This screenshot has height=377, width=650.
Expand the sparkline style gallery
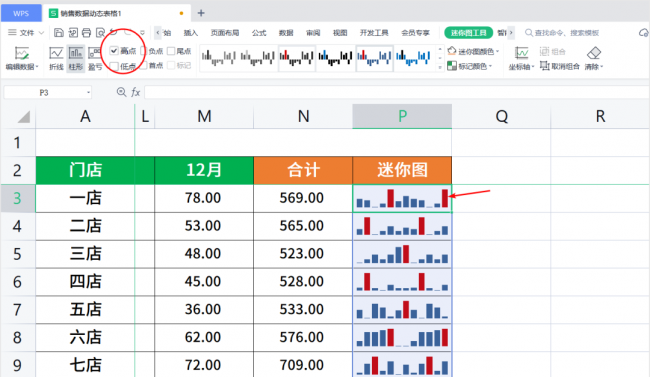(x=440, y=68)
